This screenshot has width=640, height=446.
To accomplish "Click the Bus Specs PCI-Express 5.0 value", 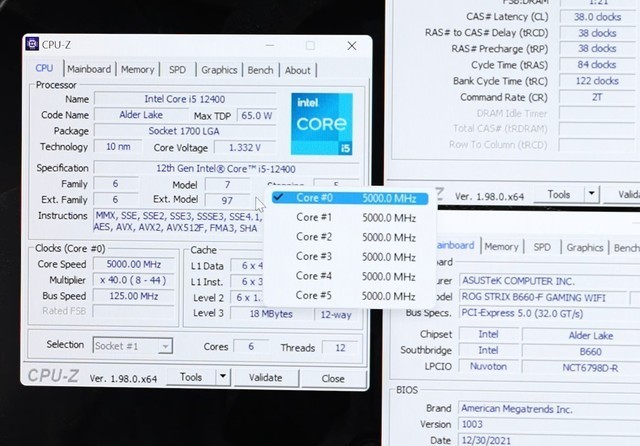I will 549,313.
